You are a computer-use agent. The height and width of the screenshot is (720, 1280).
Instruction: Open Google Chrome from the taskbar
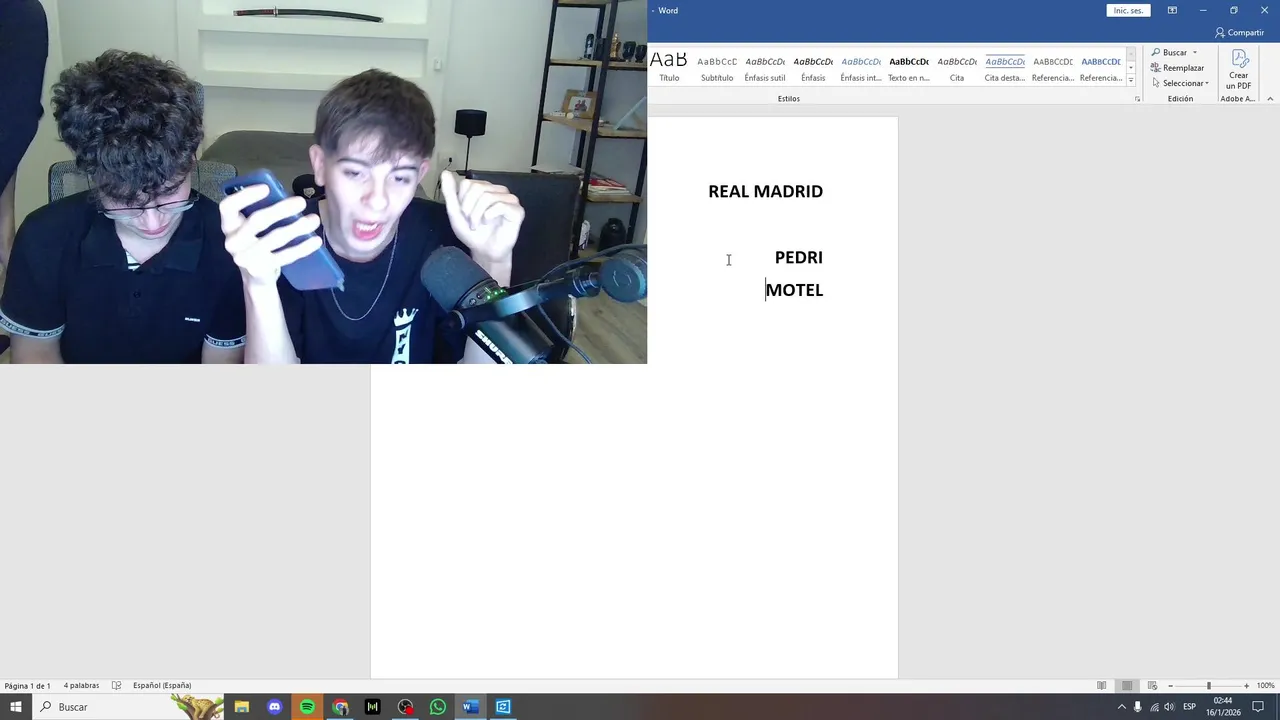(341, 707)
